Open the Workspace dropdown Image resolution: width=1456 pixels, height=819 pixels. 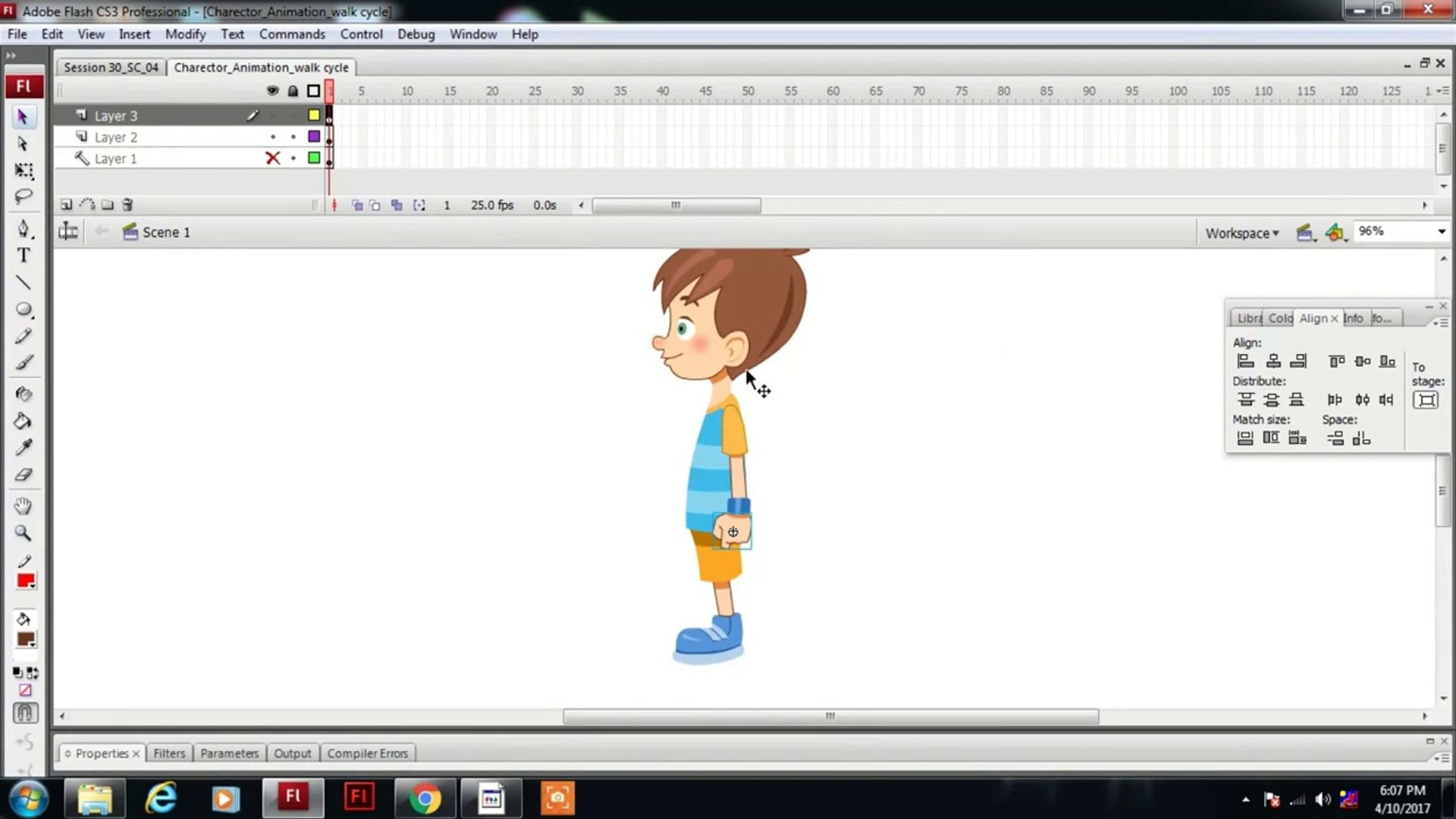1241,233
